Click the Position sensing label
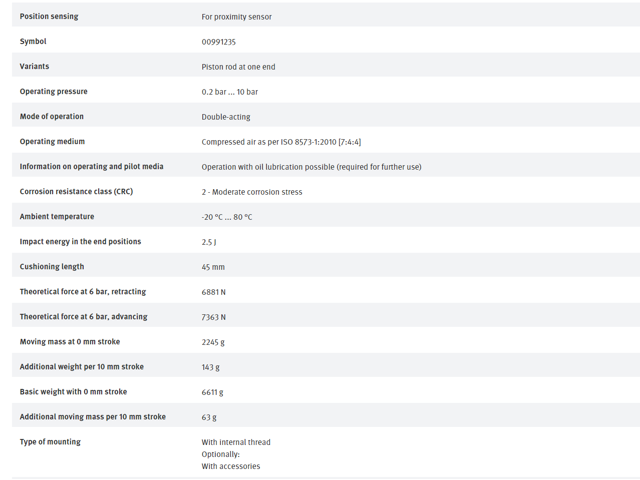 click(49, 16)
